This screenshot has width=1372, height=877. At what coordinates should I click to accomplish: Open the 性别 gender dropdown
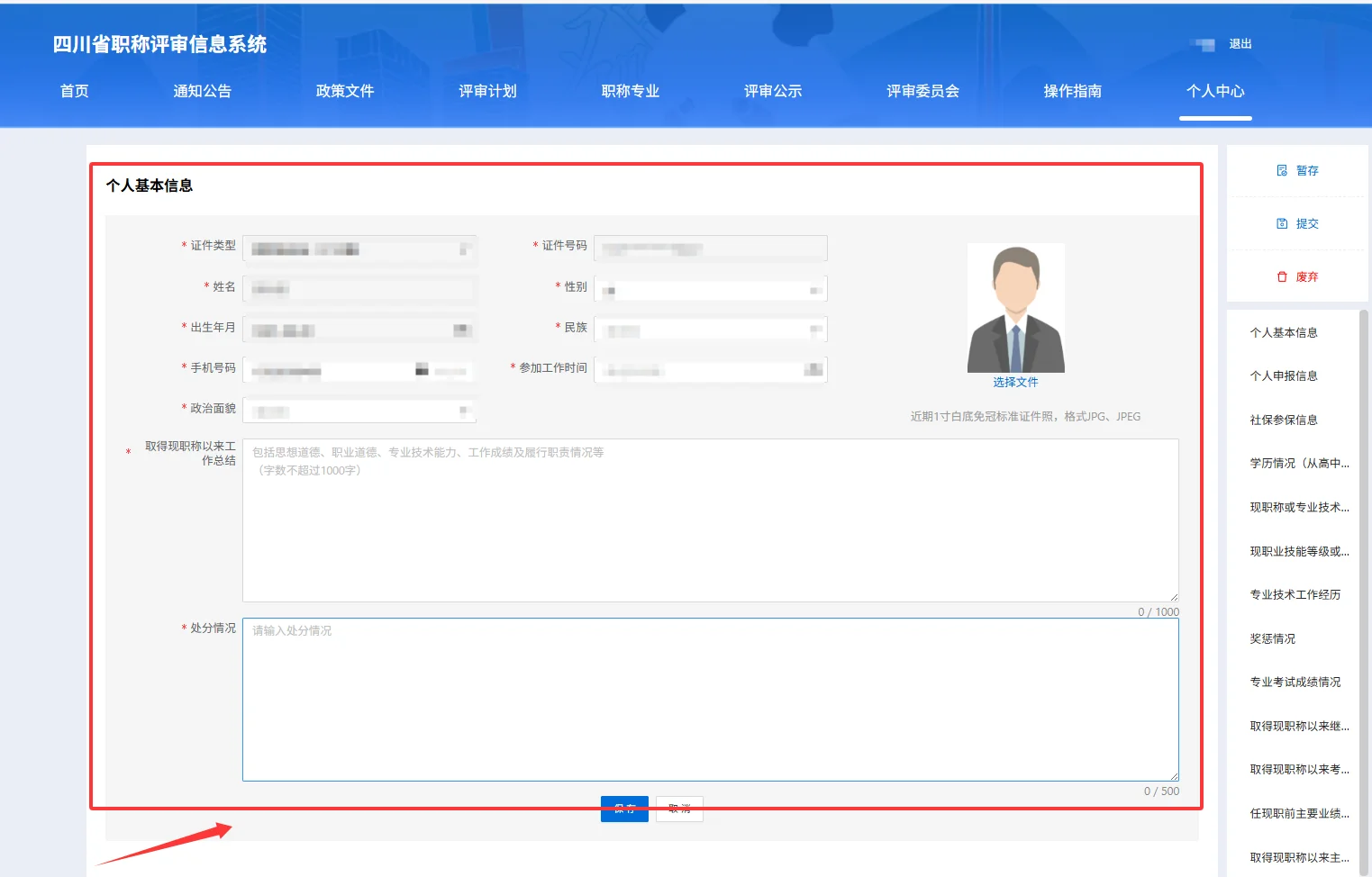815,288
